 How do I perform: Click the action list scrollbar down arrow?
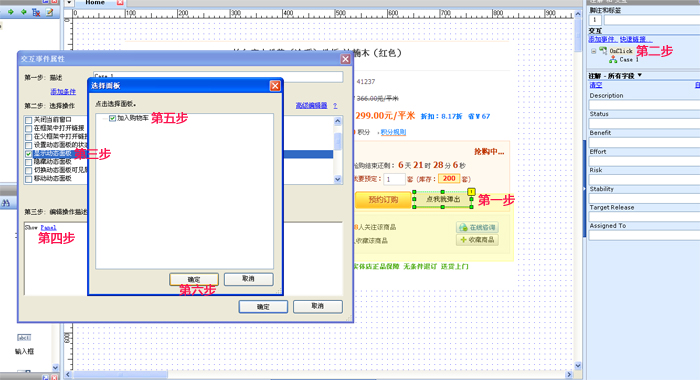click(x=338, y=179)
